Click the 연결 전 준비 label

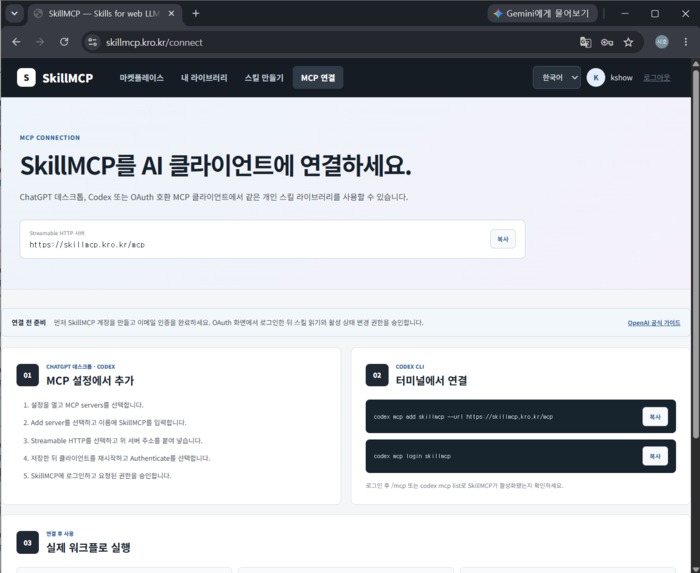pos(29,323)
